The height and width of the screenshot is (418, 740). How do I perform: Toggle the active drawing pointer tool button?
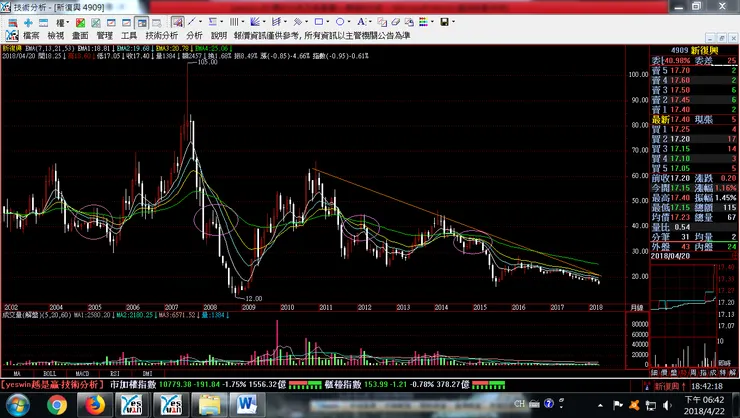(178, 22)
